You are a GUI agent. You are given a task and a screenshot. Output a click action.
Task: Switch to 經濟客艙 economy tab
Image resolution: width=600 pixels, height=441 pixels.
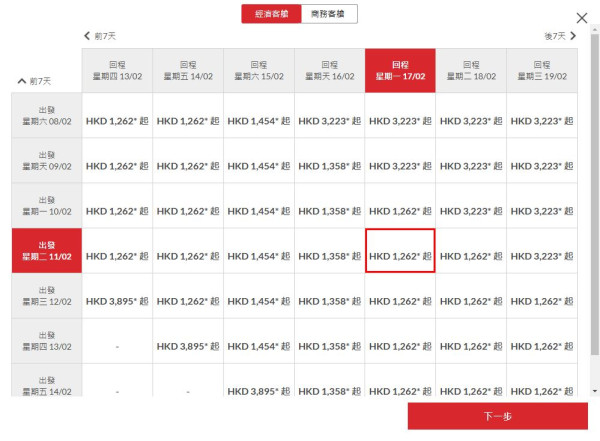pyautogui.click(x=271, y=14)
